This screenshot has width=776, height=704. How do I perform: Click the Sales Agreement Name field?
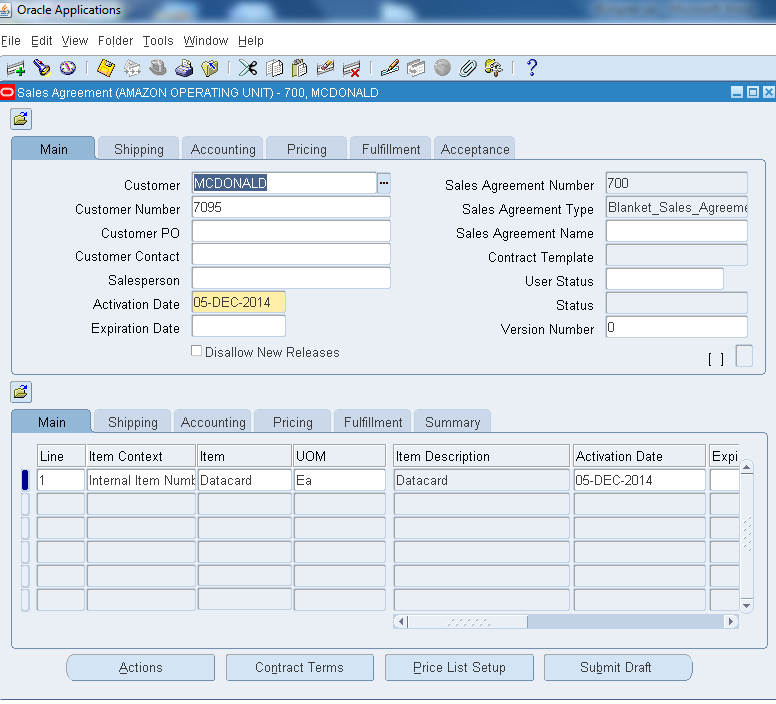pos(677,231)
